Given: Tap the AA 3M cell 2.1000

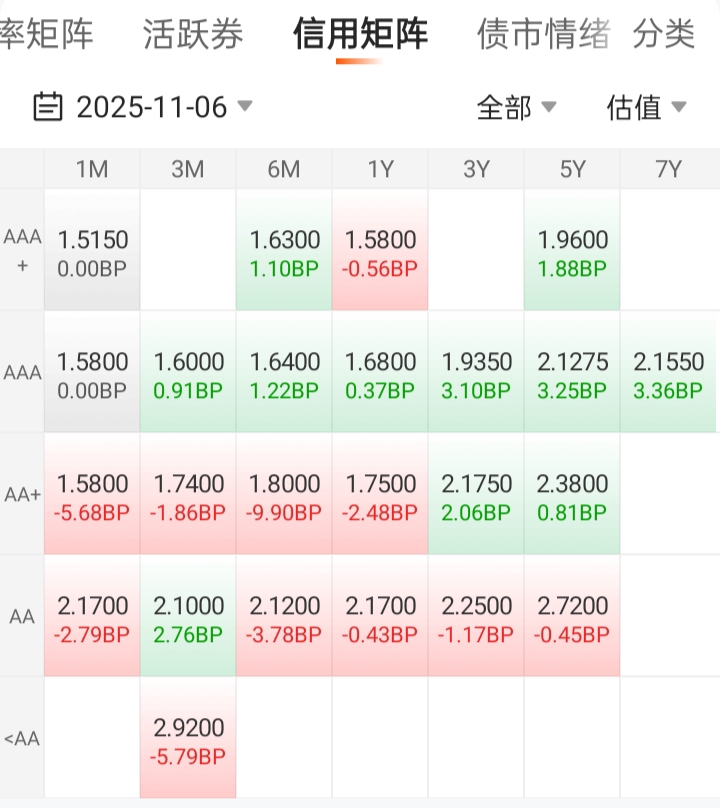Looking at the screenshot, I should point(188,617).
